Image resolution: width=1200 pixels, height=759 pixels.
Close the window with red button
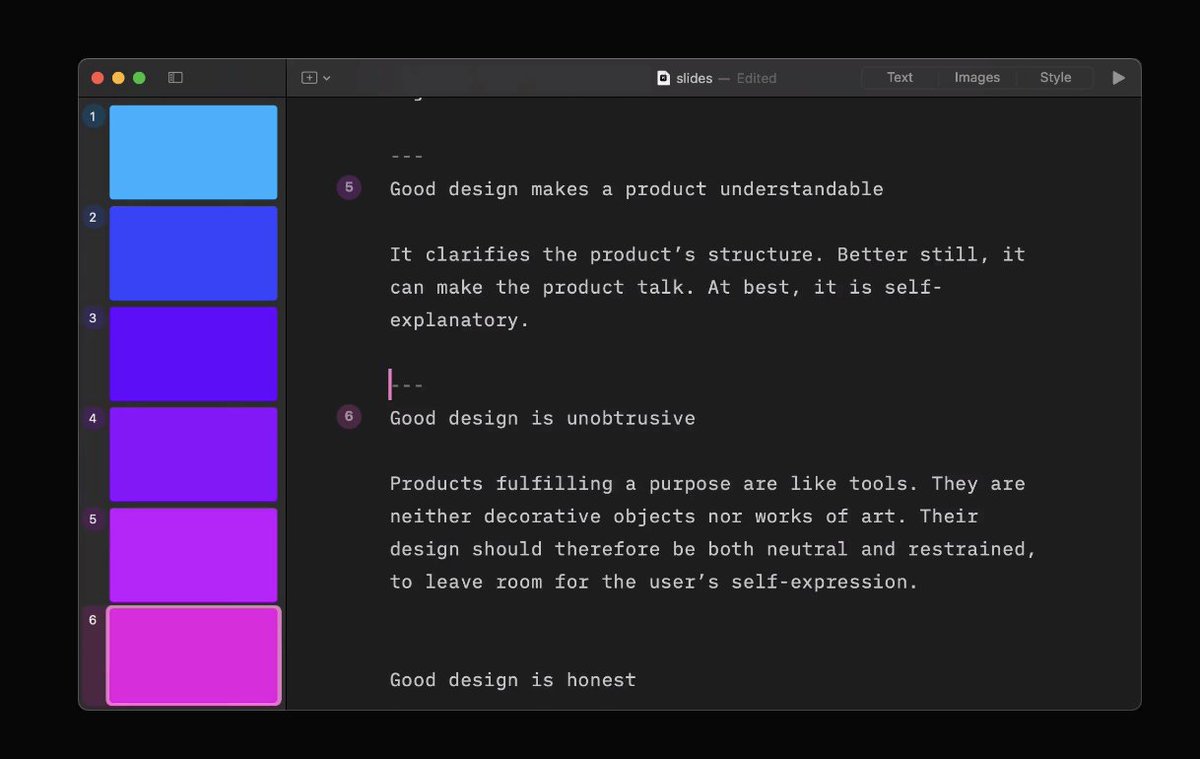coord(97,78)
